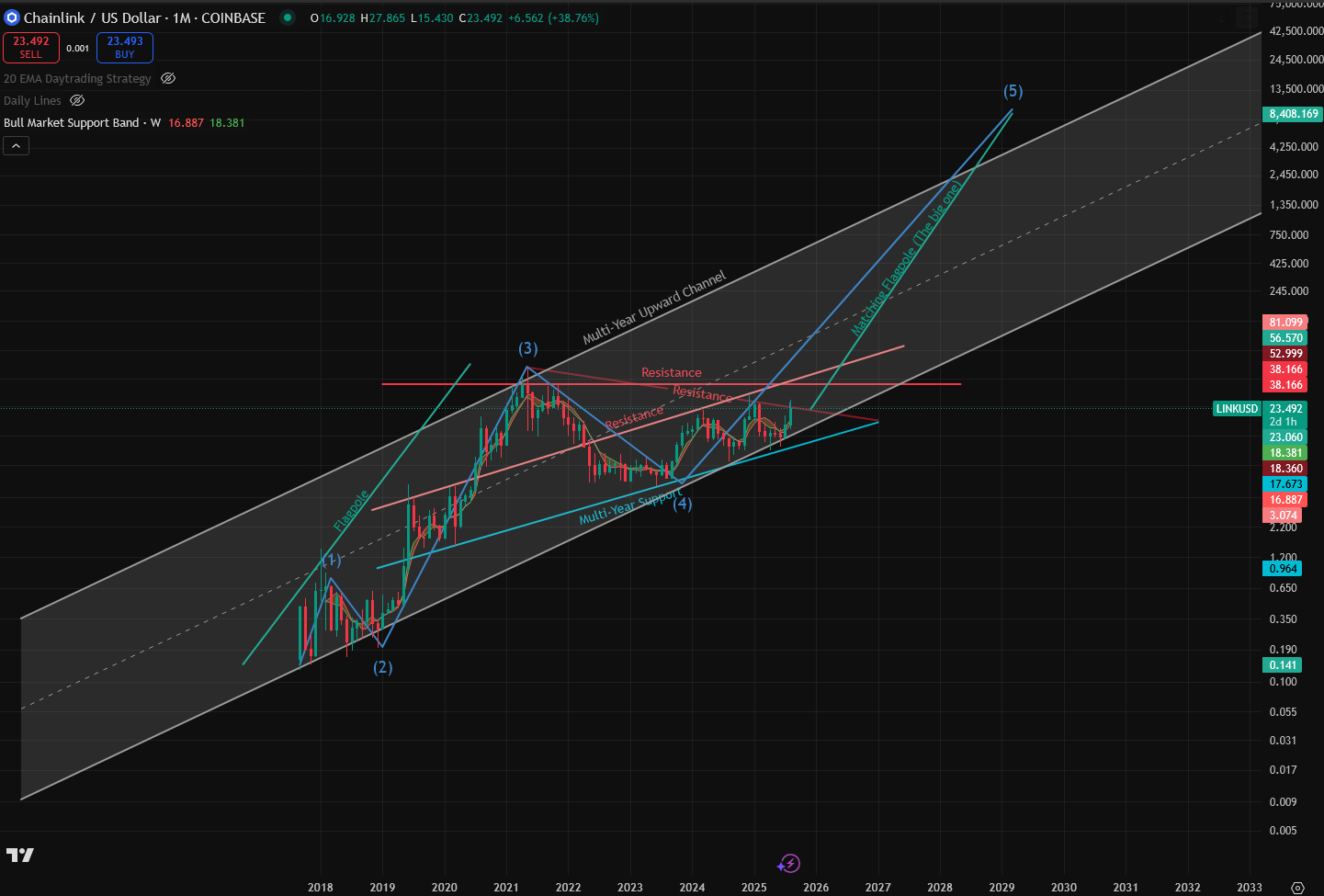Viewport: 1324px width, 896px height.
Task: Click the 52.999 price scale label
Action: (x=1286, y=354)
